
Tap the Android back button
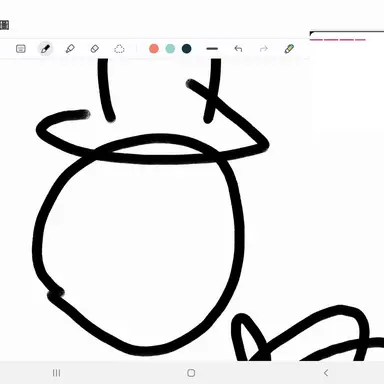[x=326, y=373]
